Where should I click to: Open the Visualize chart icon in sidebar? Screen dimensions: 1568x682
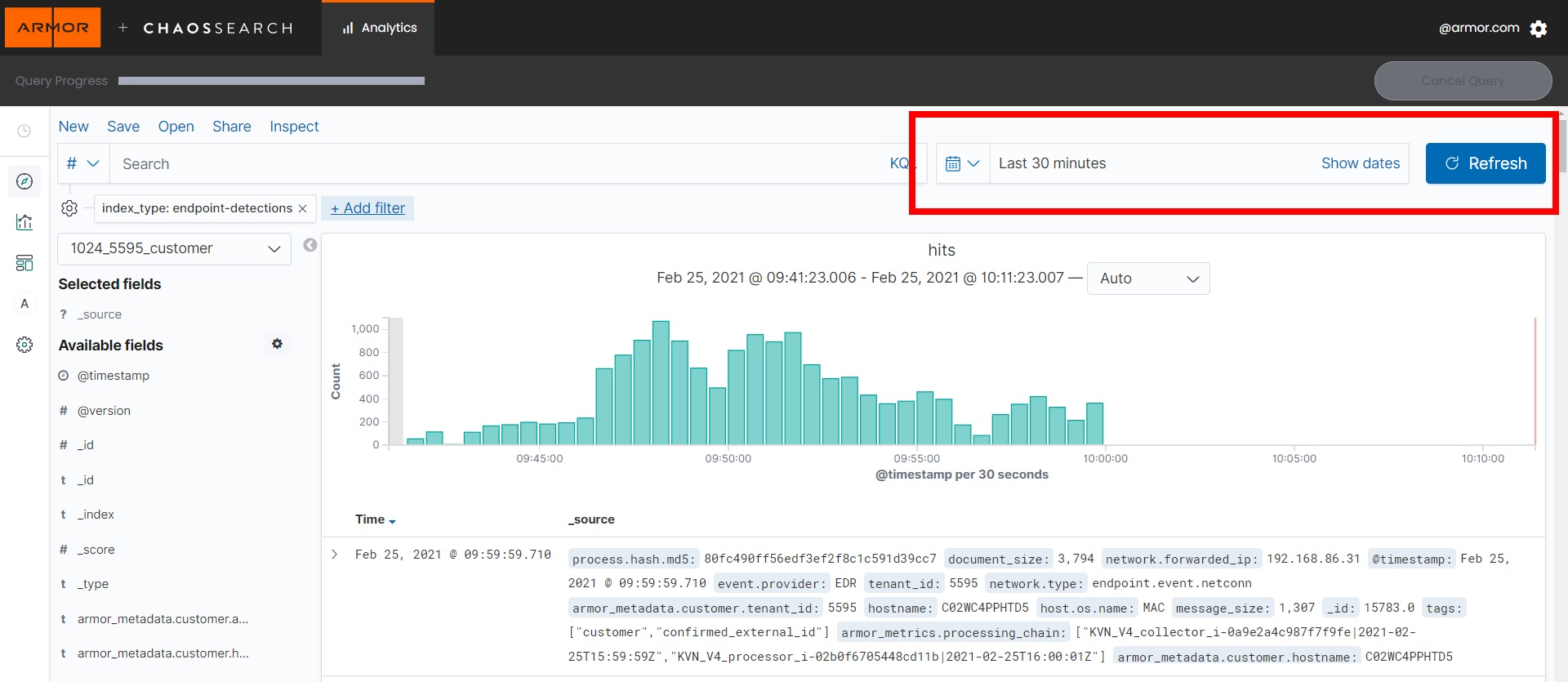tap(24, 222)
